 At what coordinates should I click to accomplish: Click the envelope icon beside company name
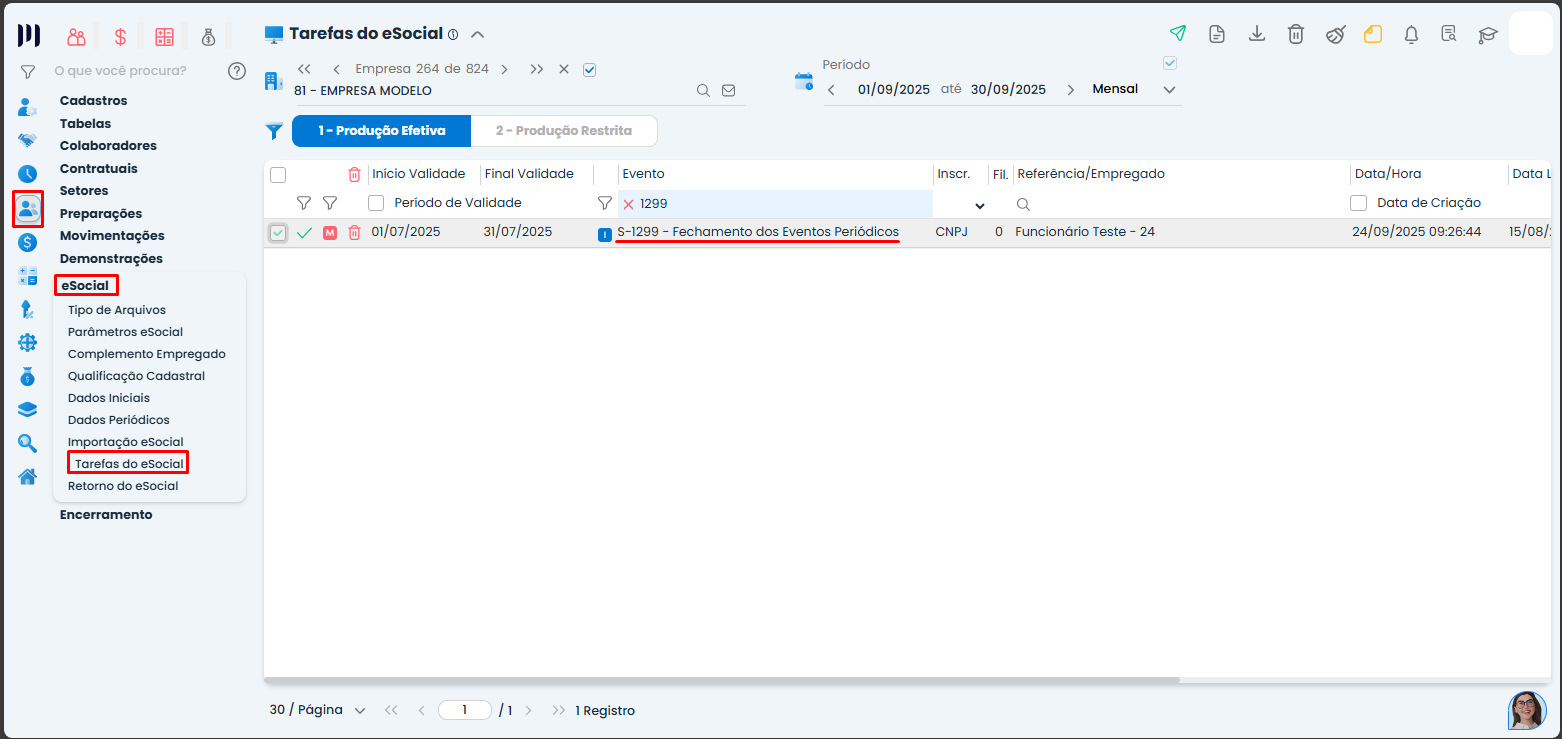[x=728, y=90]
